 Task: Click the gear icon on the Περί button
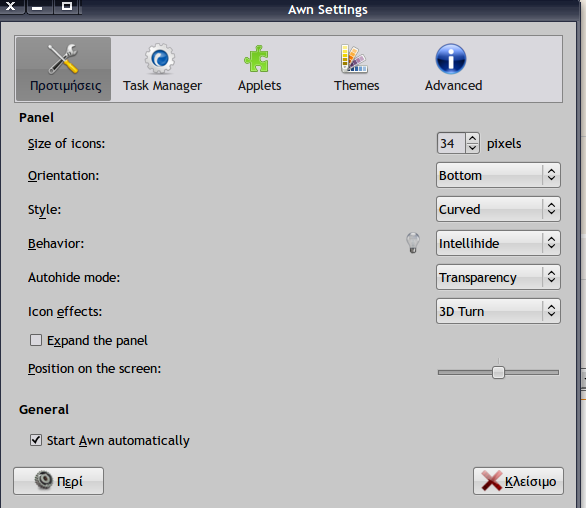pyautogui.click(x=44, y=480)
